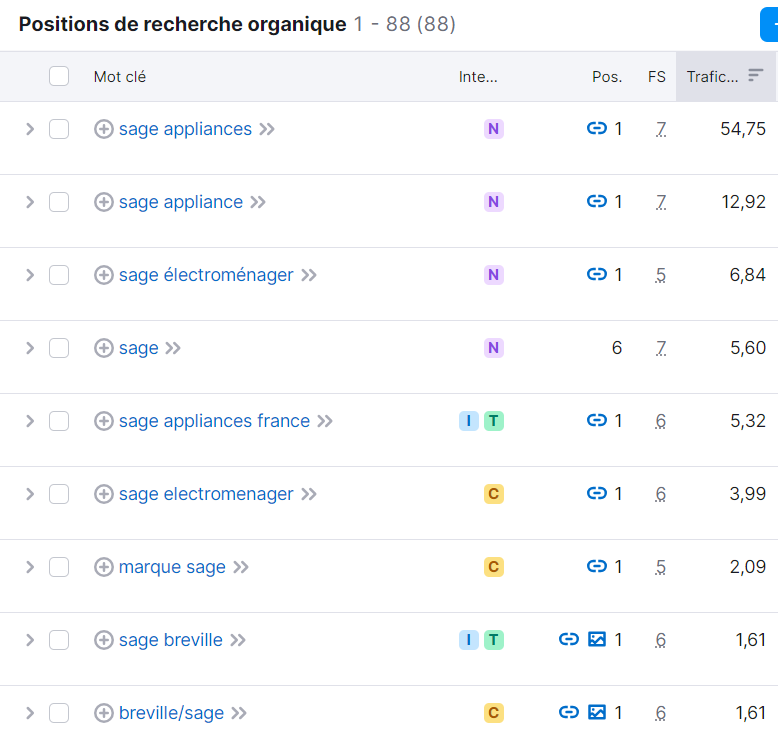Open the sage électroménager keyword link
Image resolution: width=778 pixels, height=737 pixels.
tap(206, 275)
